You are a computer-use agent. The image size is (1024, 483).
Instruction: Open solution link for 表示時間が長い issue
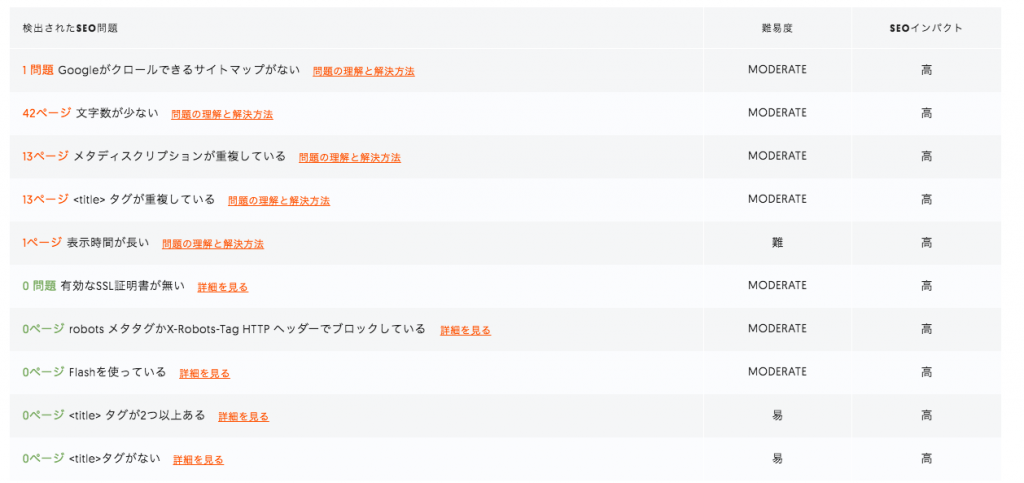coord(213,243)
